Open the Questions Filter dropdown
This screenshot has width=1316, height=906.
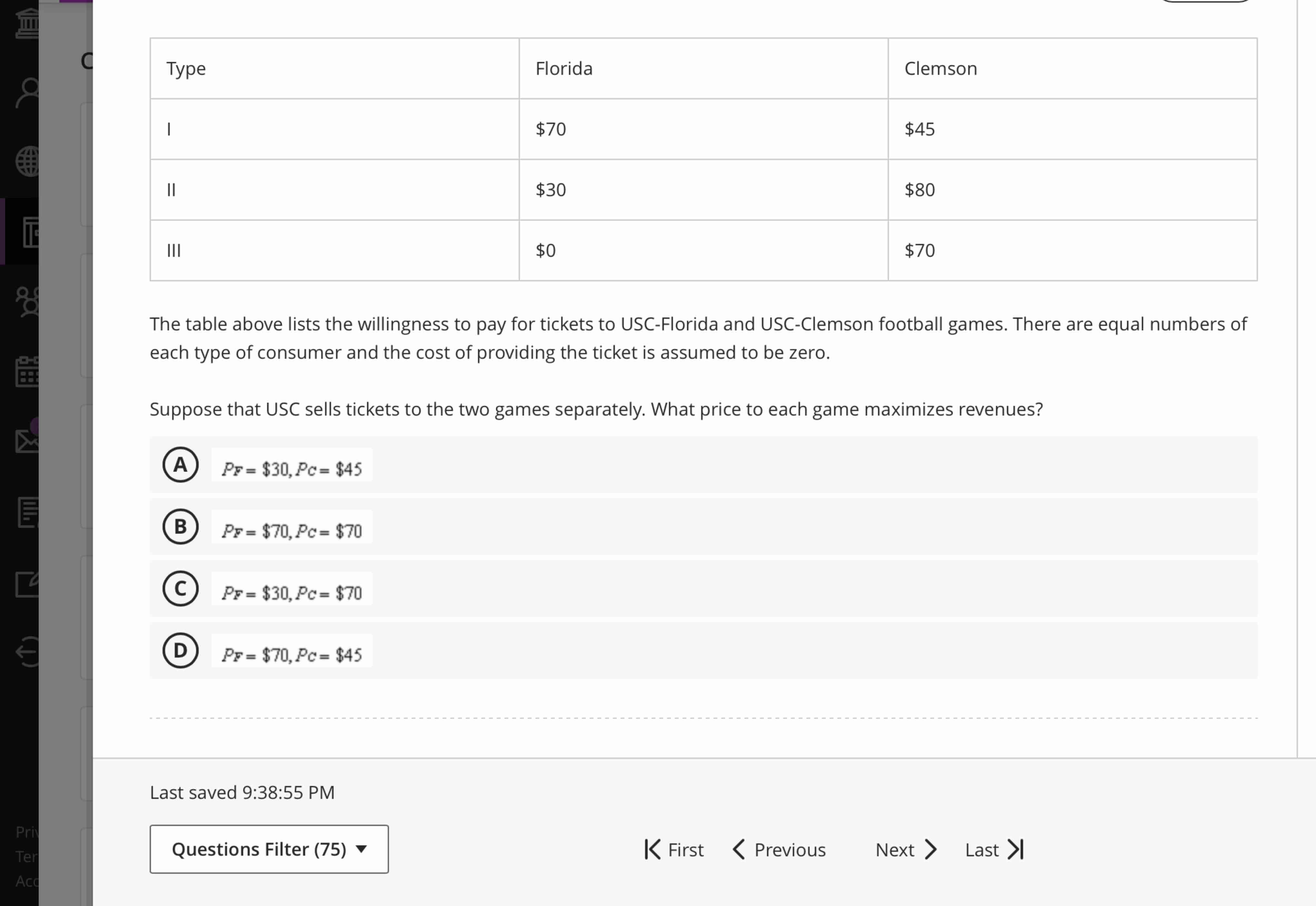(x=268, y=849)
